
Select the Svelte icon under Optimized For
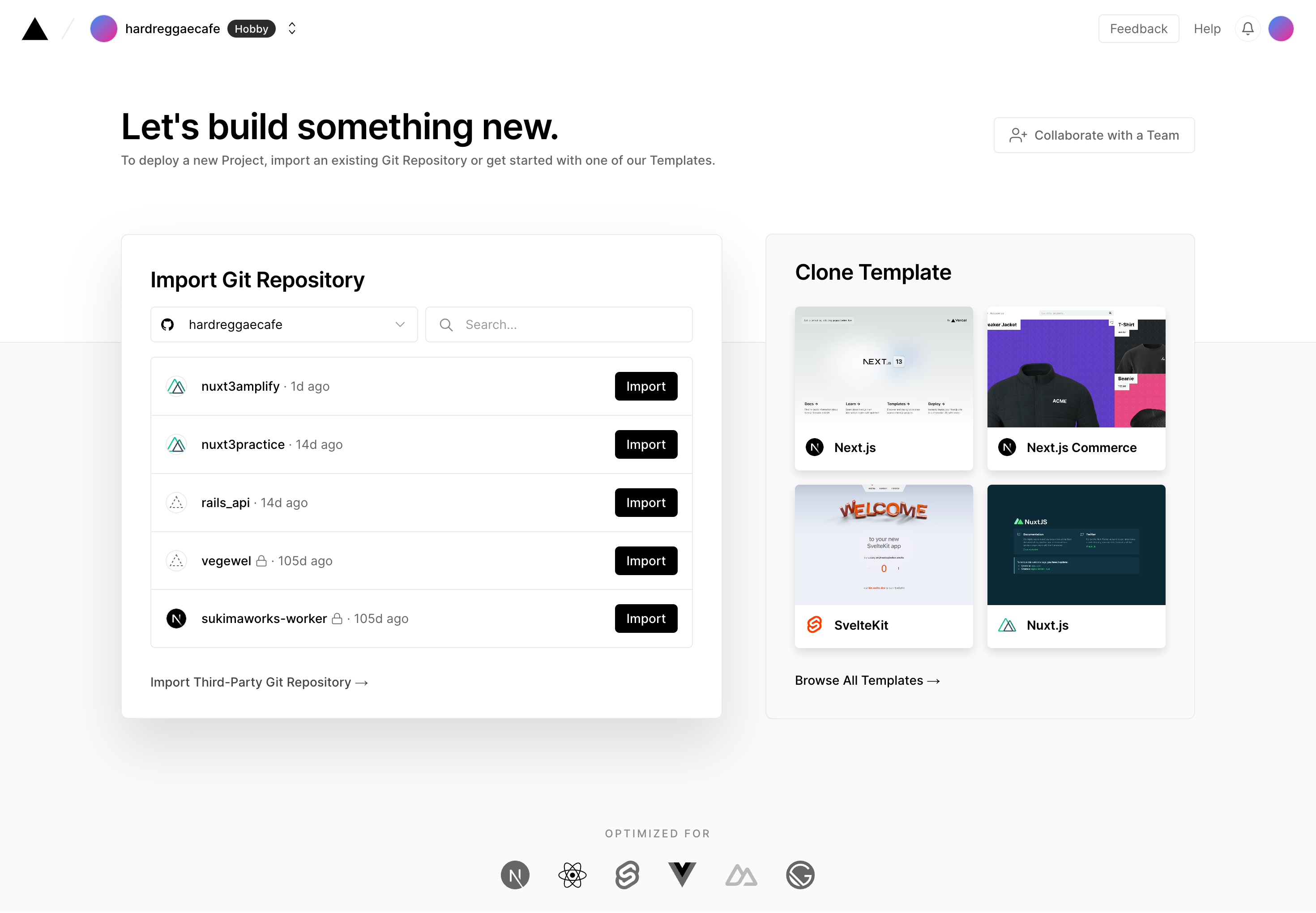tap(628, 874)
